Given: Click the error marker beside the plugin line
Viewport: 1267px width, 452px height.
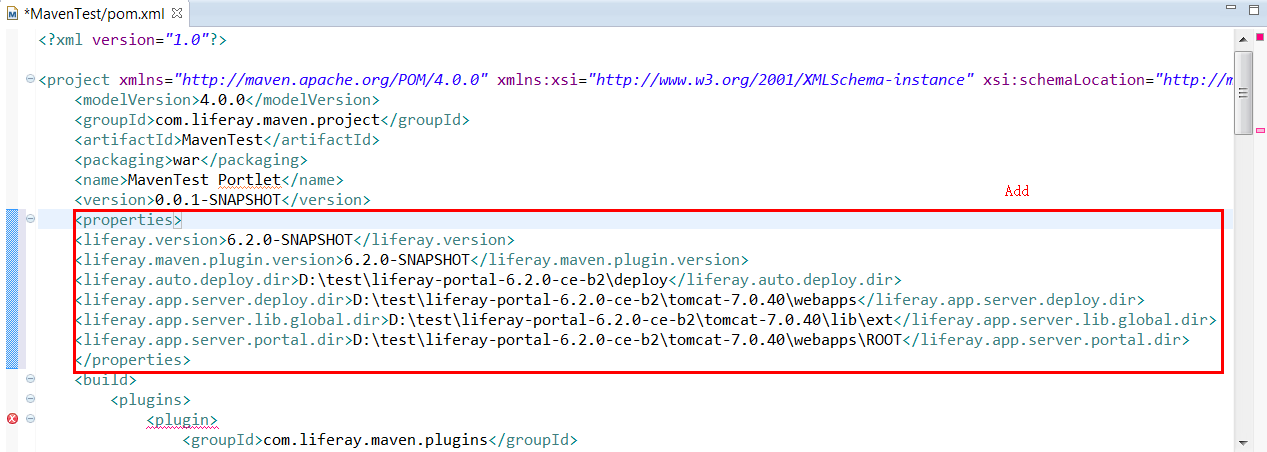Looking at the screenshot, I should (x=12, y=420).
